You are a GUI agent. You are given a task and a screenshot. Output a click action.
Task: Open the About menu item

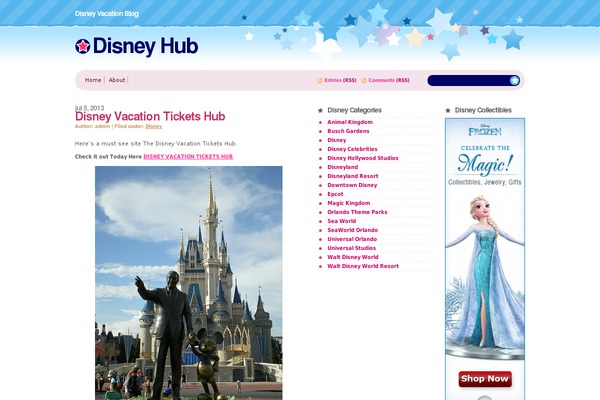[117, 80]
